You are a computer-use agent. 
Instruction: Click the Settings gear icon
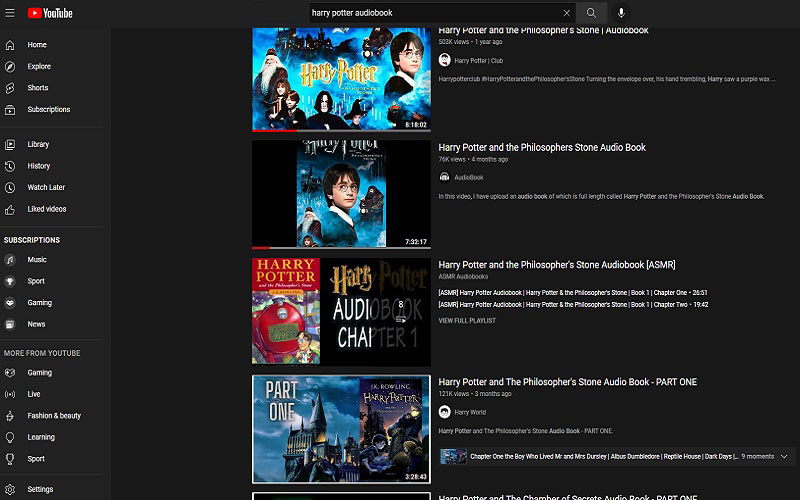pos(10,489)
